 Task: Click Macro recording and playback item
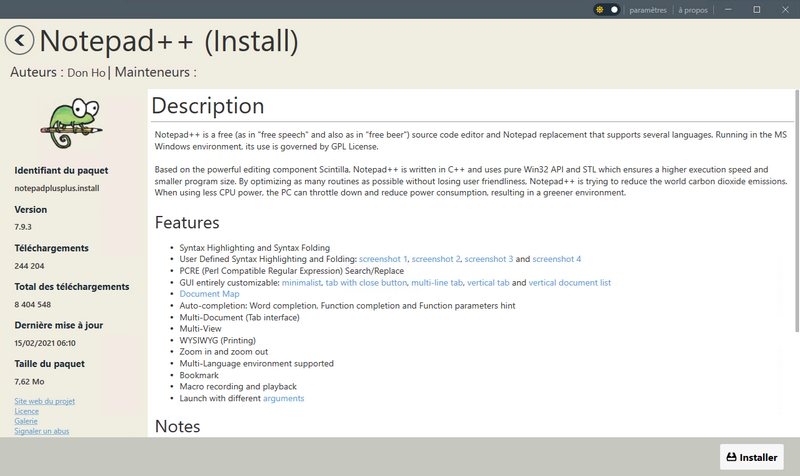[x=238, y=387]
